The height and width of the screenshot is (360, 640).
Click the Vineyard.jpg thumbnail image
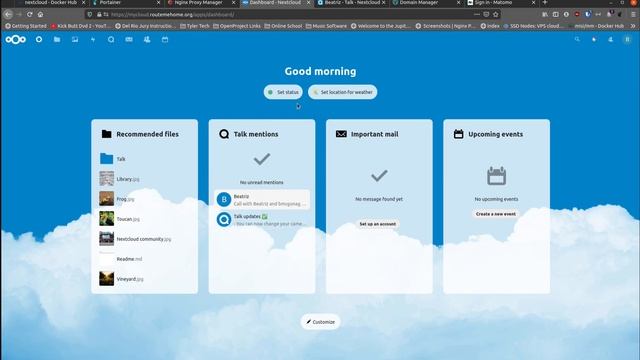pos(107,279)
